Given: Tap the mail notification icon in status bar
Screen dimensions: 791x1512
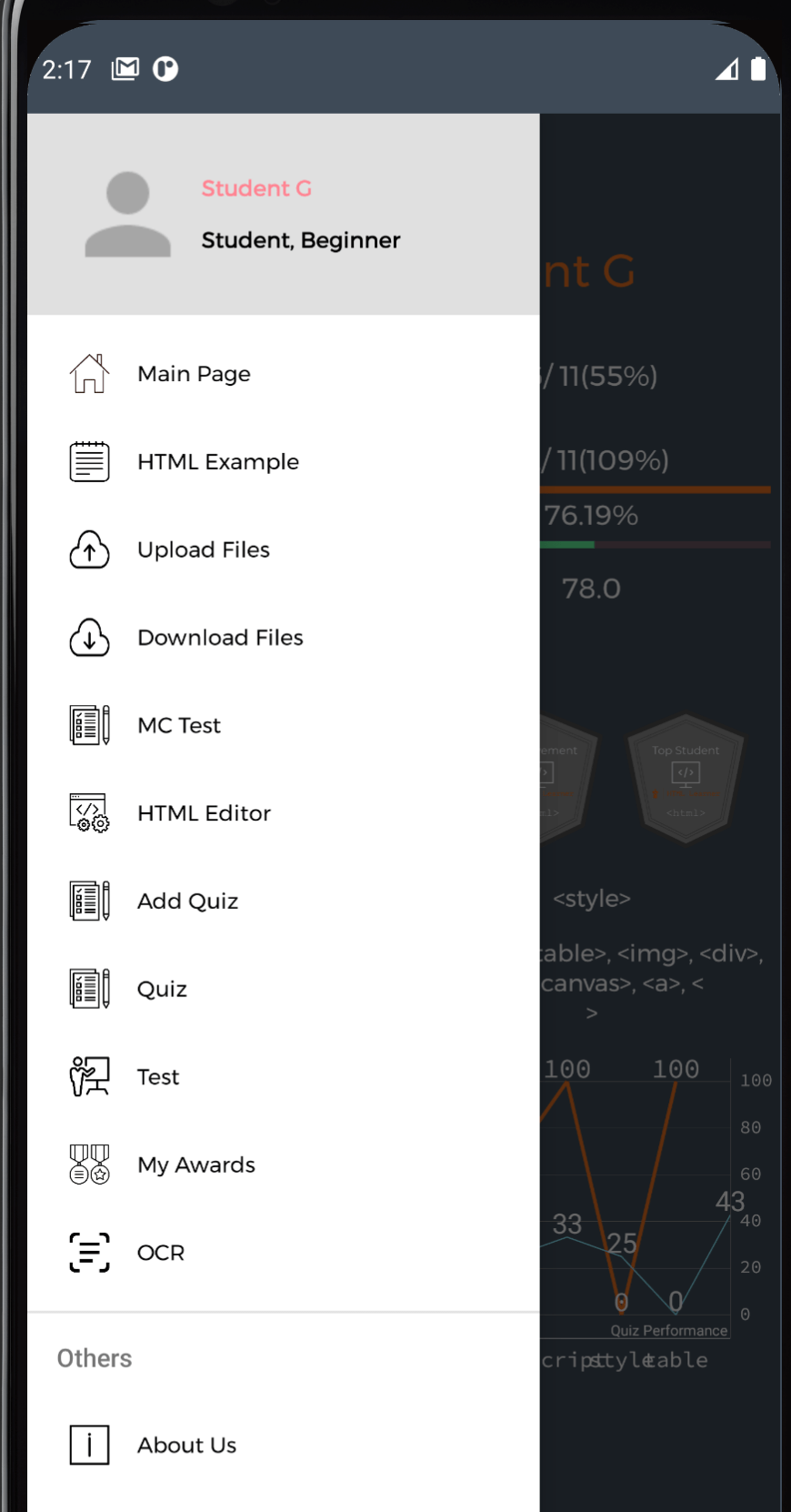Looking at the screenshot, I should coord(125,69).
